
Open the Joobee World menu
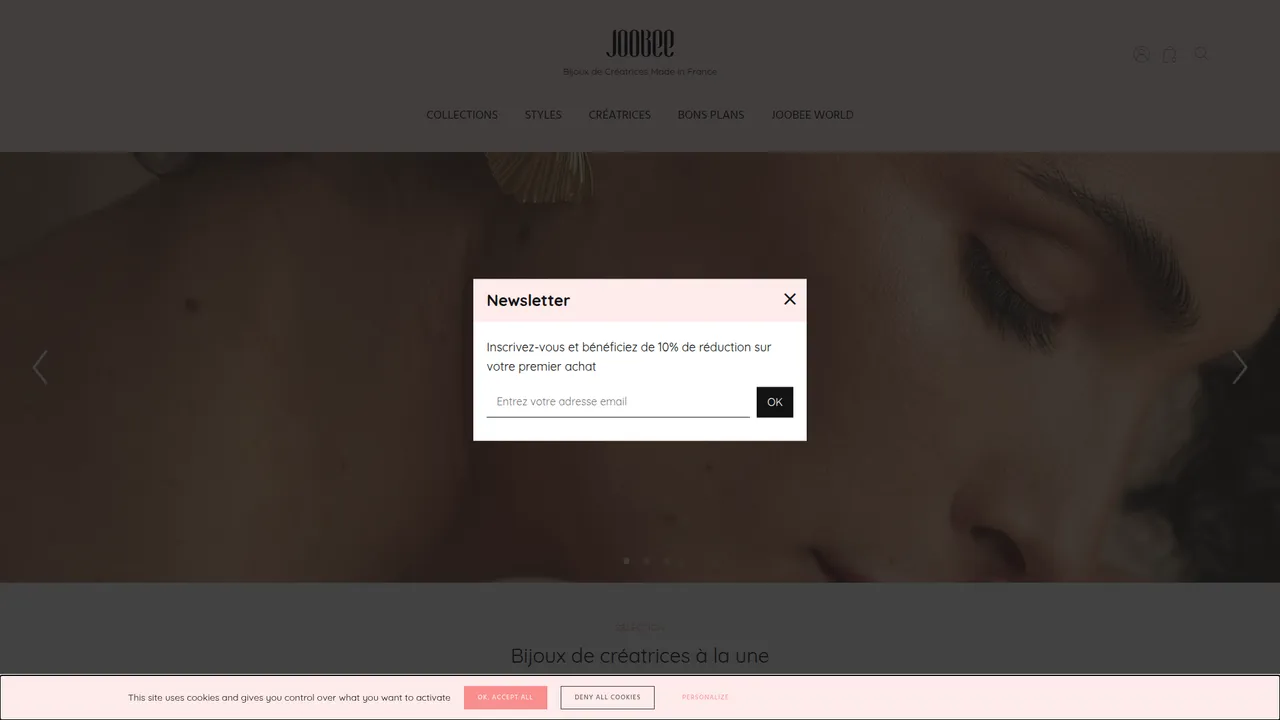pyautogui.click(x=812, y=115)
